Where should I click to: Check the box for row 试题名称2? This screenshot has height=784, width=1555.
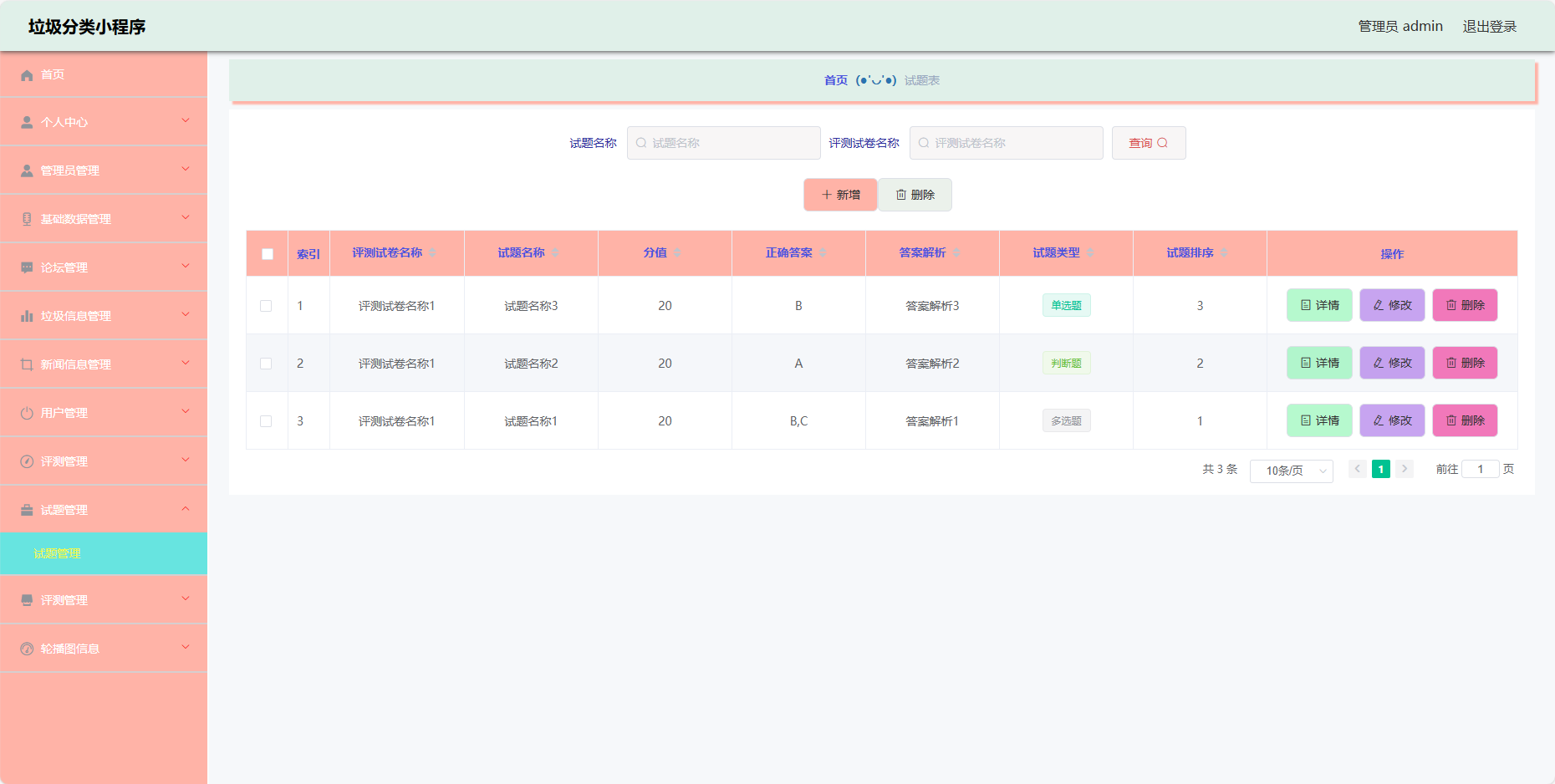point(266,364)
